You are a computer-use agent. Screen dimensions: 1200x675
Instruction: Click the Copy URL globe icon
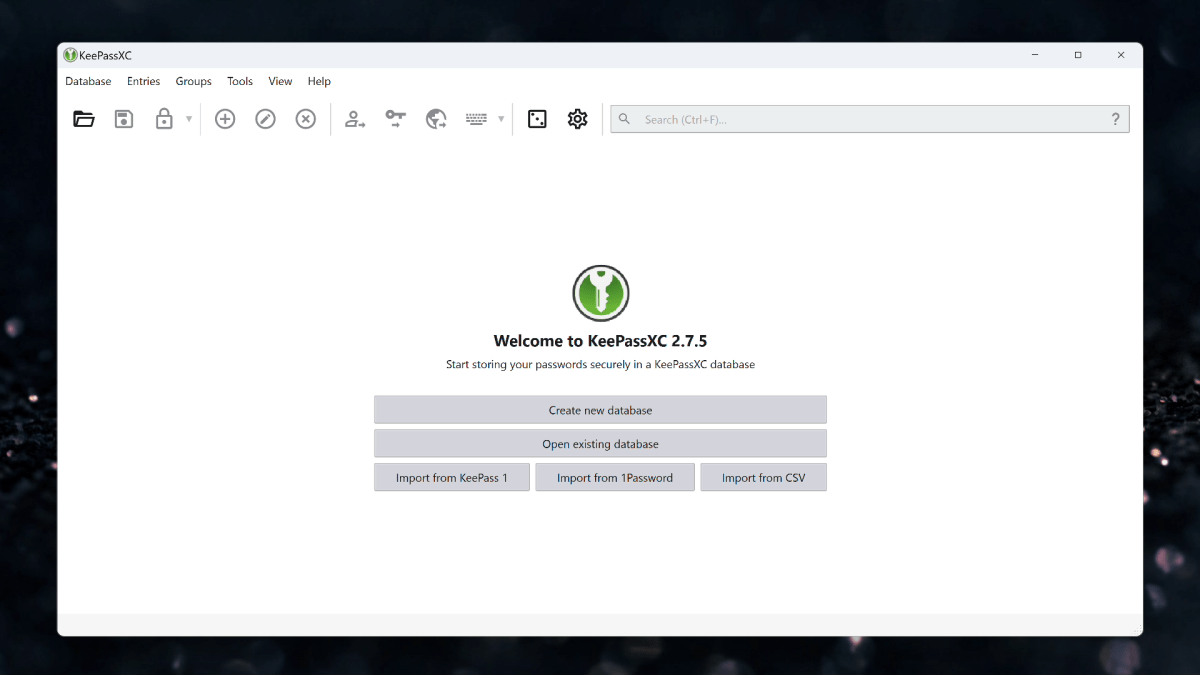(436, 119)
